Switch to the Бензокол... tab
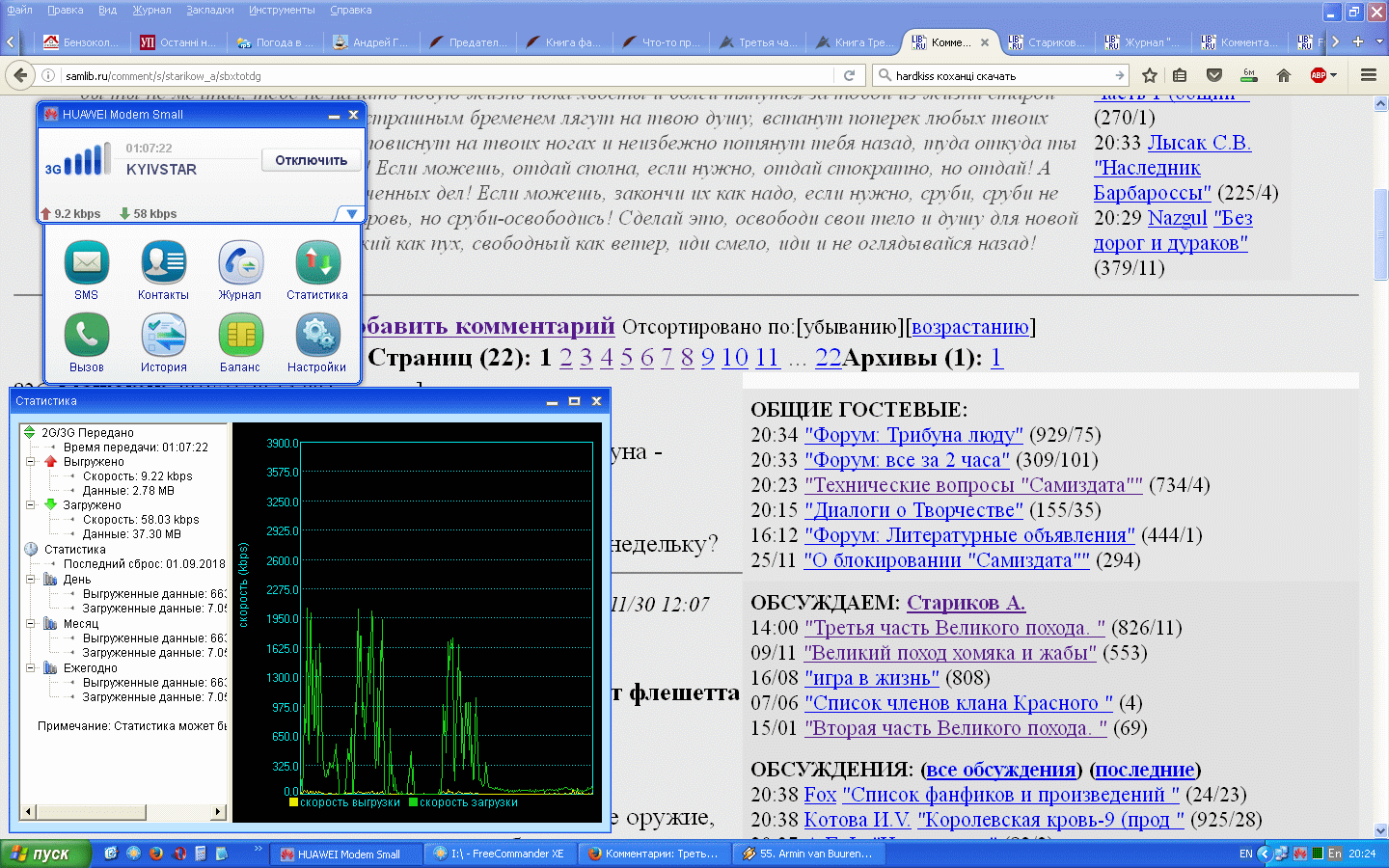The width and height of the screenshot is (1389, 868). pyautogui.click(x=82, y=41)
